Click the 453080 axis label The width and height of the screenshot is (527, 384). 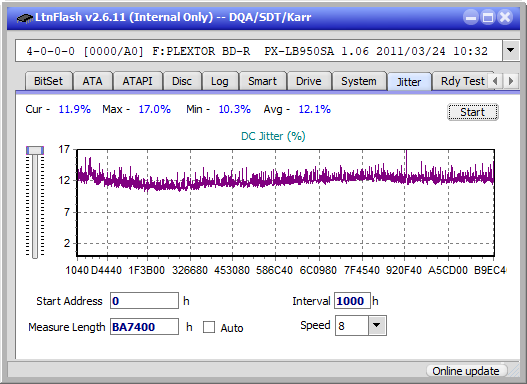[232, 270]
